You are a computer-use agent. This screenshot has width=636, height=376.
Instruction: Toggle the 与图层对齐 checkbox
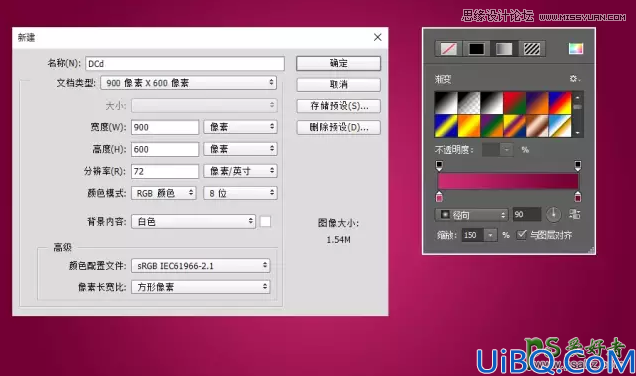[521, 235]
